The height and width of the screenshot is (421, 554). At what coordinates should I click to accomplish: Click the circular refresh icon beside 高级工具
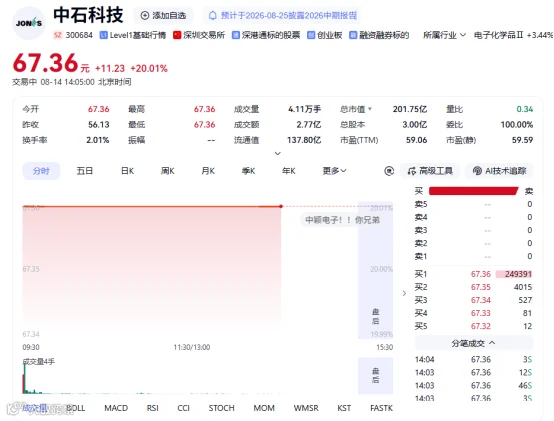pos(389,171)
